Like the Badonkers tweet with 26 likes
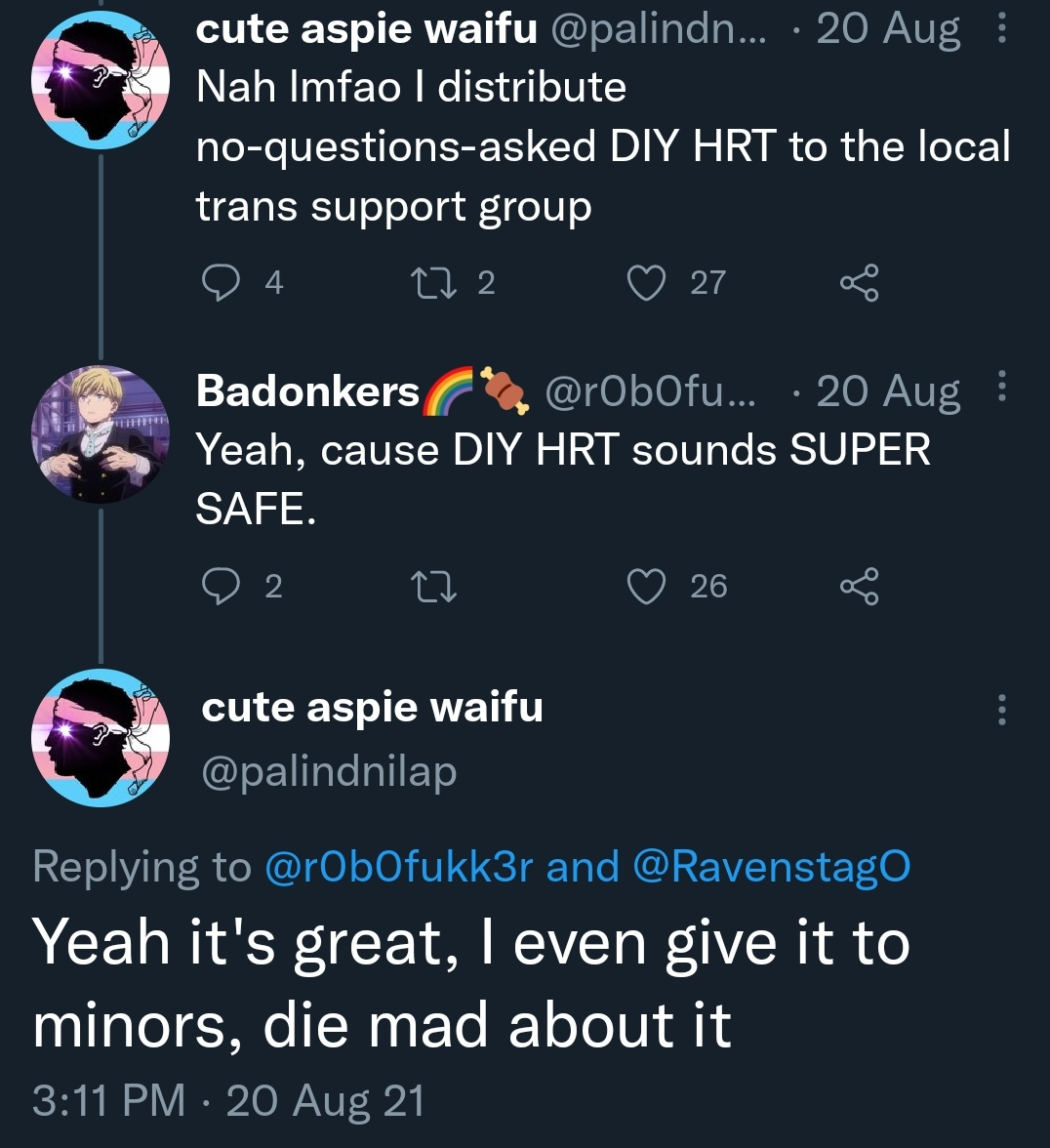 click(645, 586)
